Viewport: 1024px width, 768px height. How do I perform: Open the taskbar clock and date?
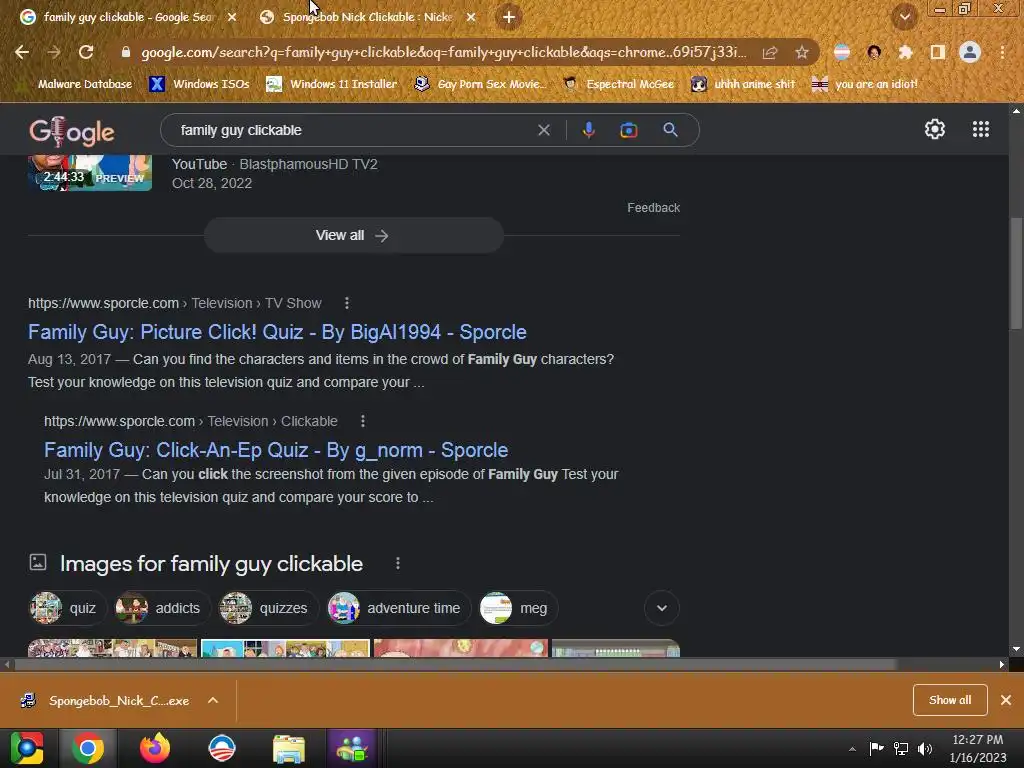pyautogui.click(x=978, y=748)
